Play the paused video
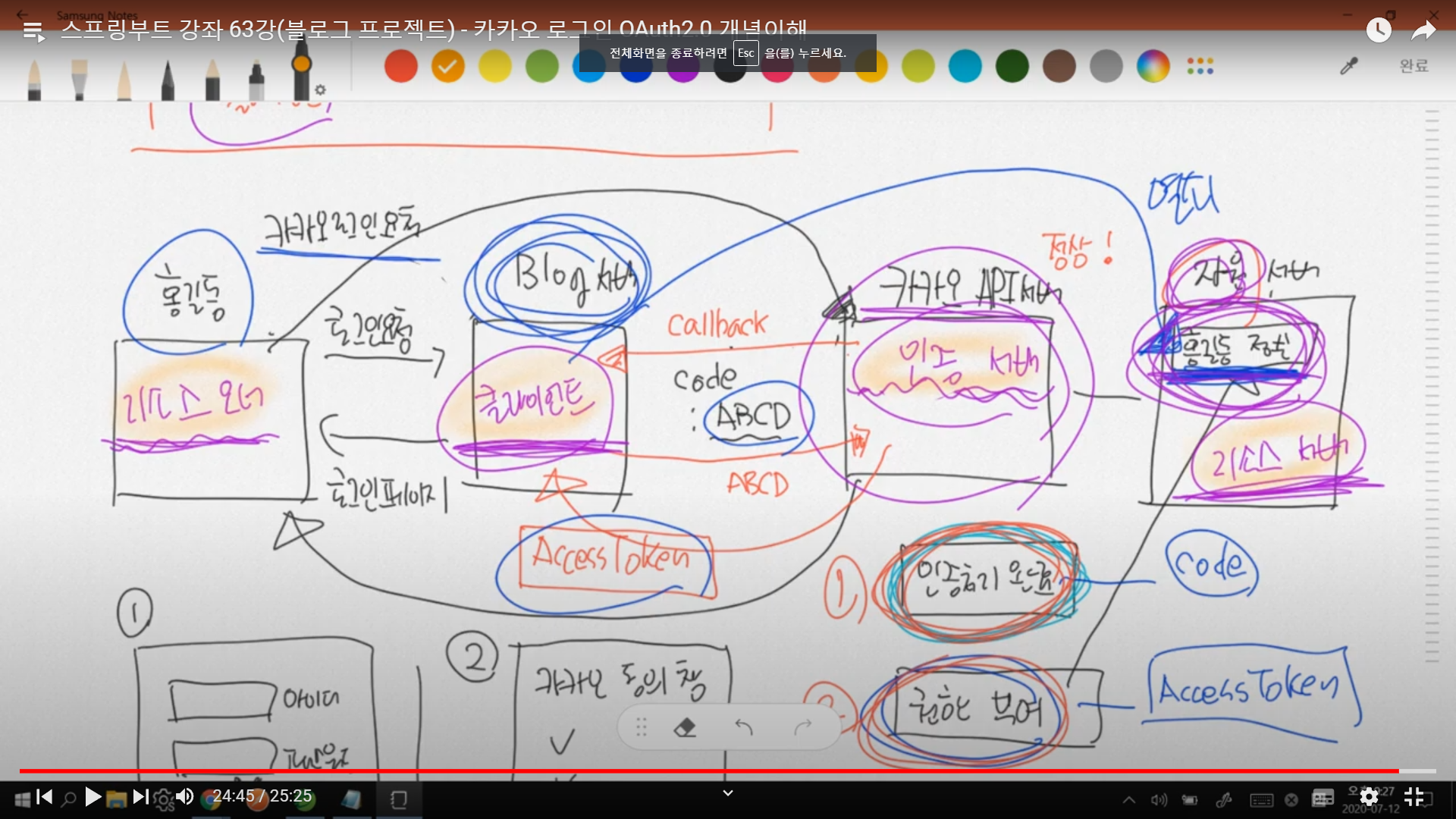This screenshot has width=1456, height=819. [93, 797]
